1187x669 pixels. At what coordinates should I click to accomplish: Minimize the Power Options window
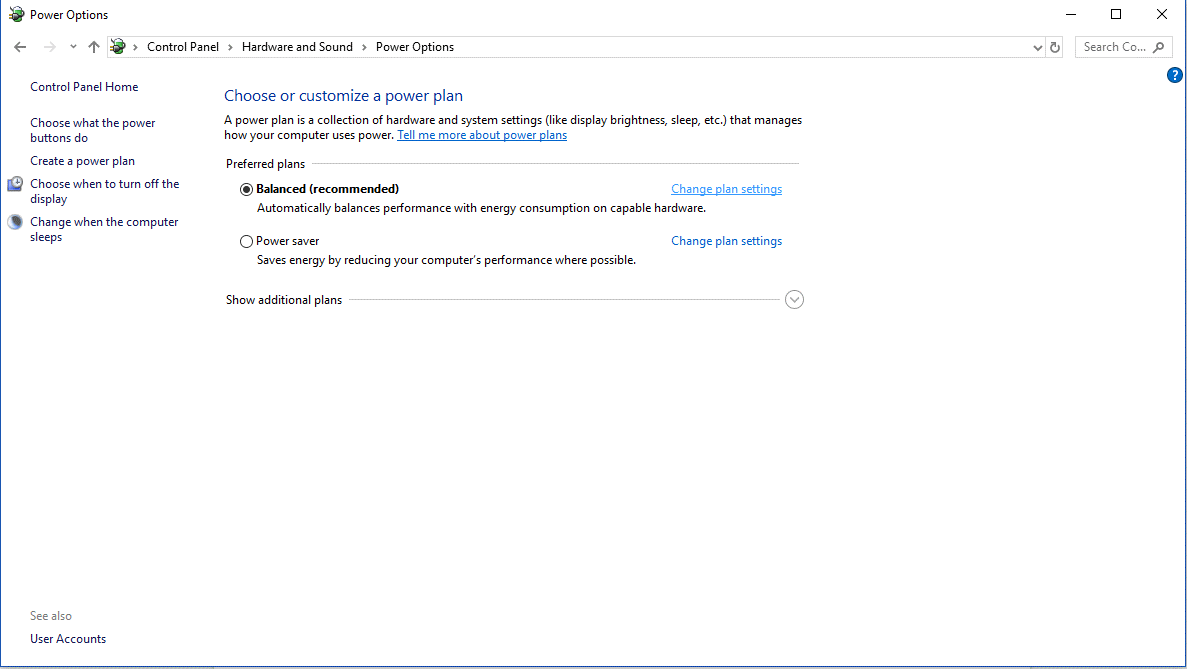1071,14
